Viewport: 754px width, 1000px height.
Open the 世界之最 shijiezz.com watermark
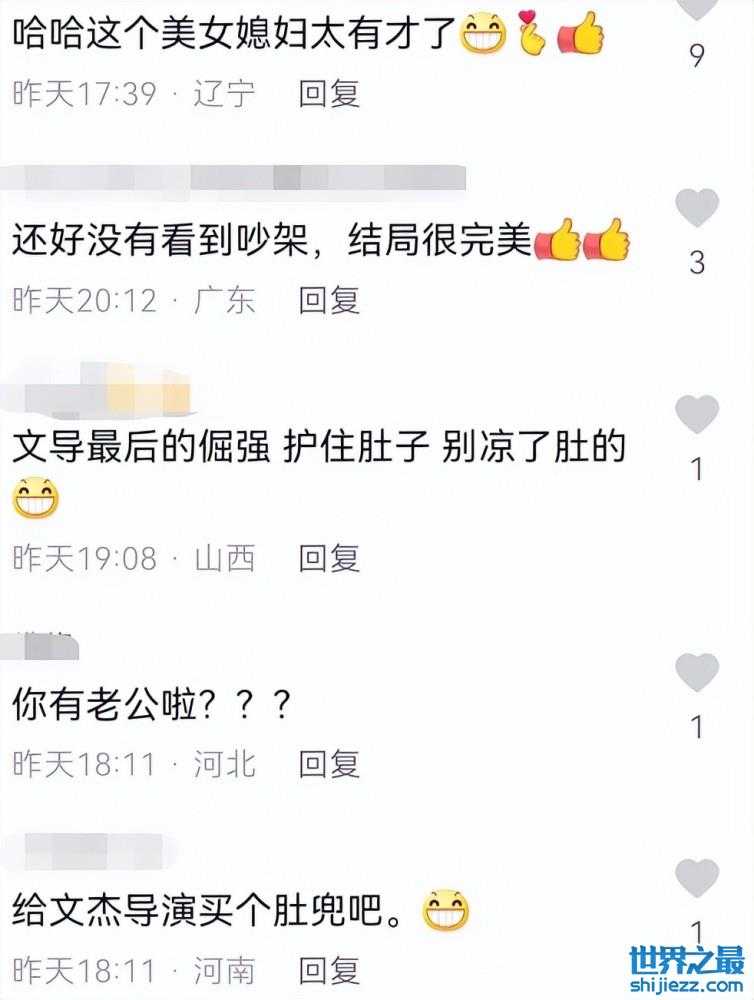(687, 969)
